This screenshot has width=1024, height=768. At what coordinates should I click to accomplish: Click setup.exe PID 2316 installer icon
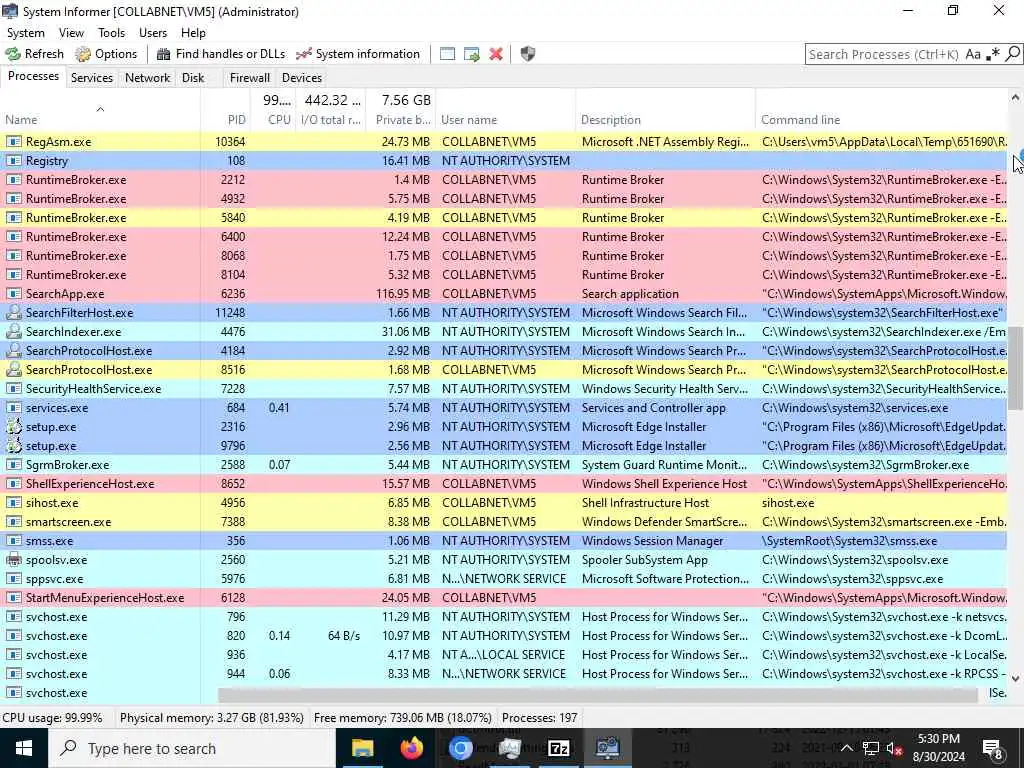point(14,426)
